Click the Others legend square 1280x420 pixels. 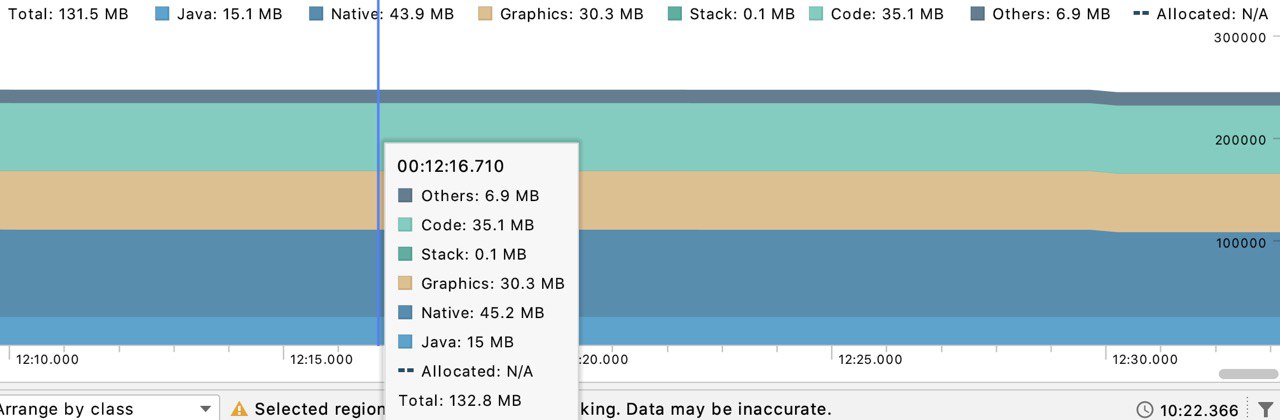977,14
